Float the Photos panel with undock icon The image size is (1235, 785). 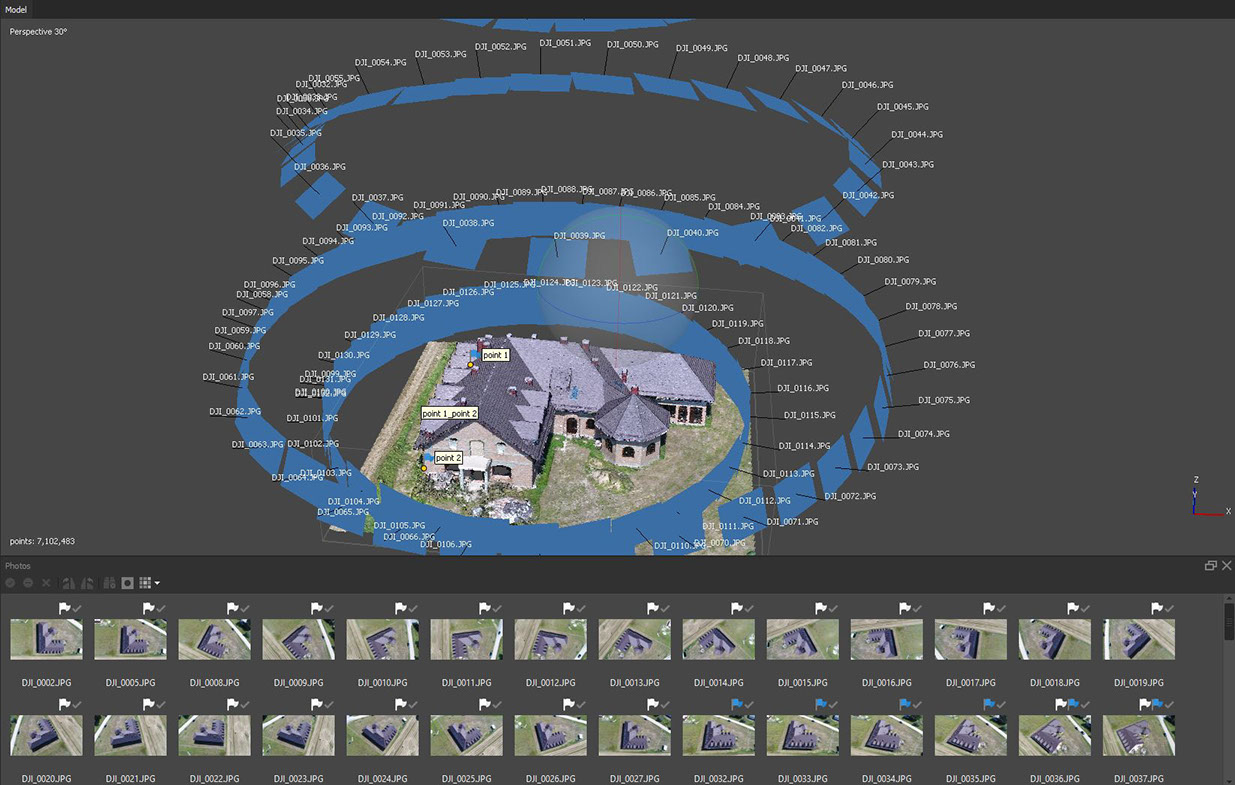click(1210, 566)
